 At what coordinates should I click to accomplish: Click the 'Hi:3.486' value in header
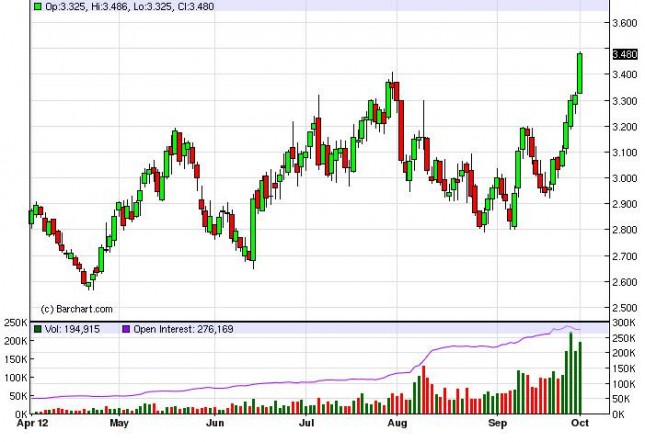(x=109, y=6)
